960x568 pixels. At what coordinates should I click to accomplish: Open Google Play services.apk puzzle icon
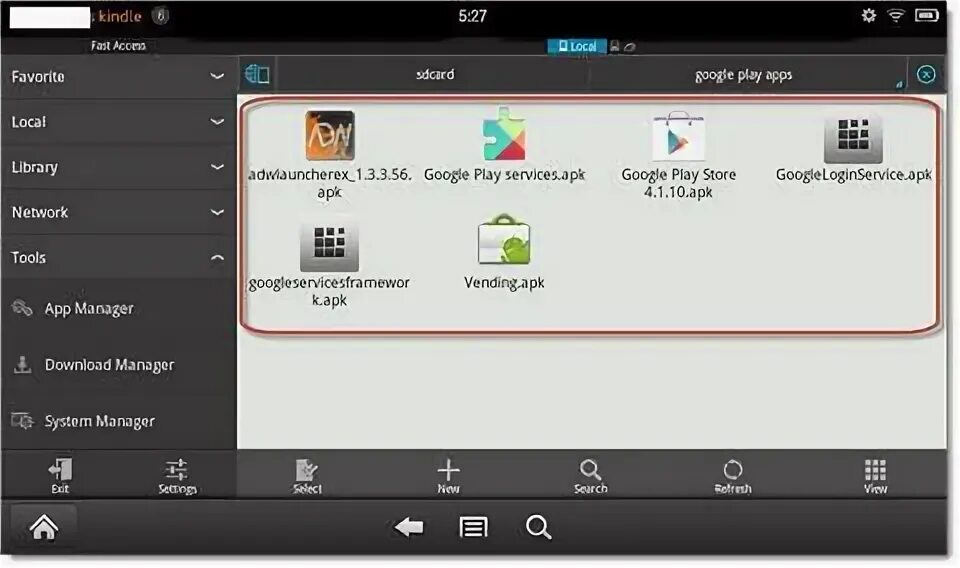504,135
